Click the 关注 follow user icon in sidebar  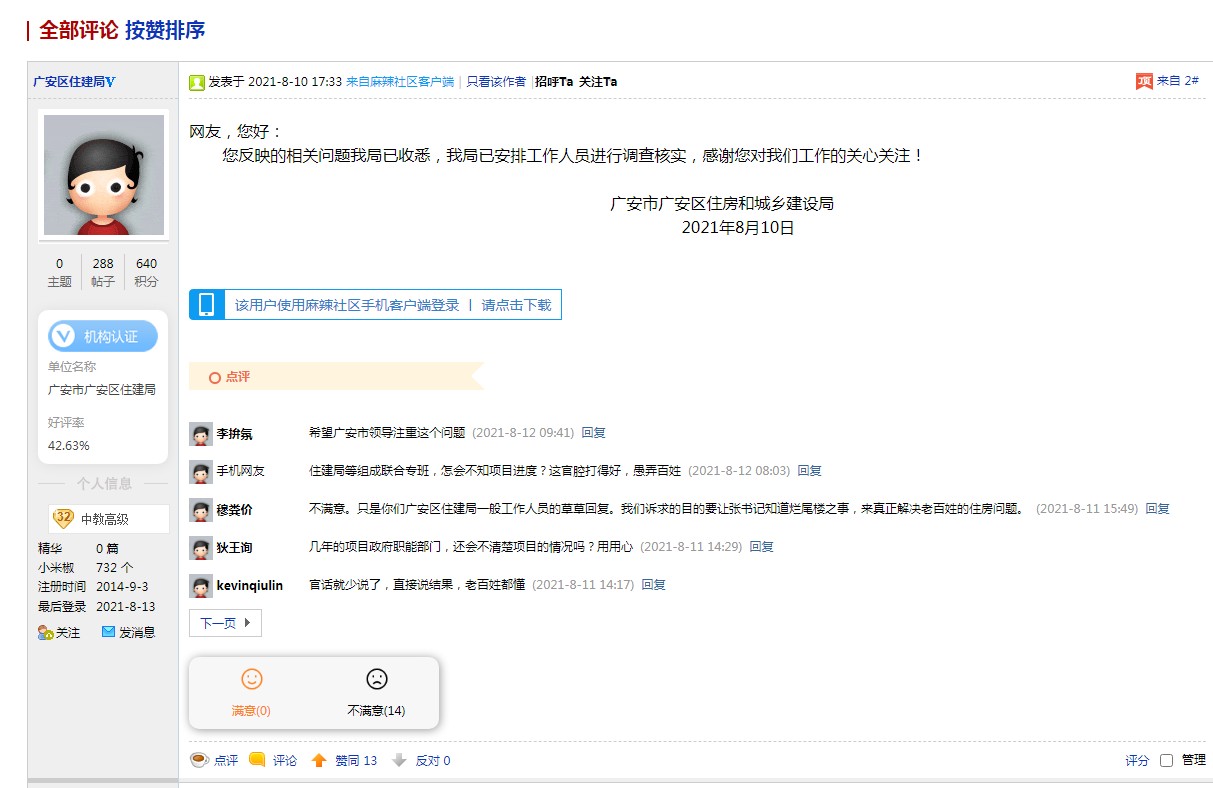[x=45, y=632]
